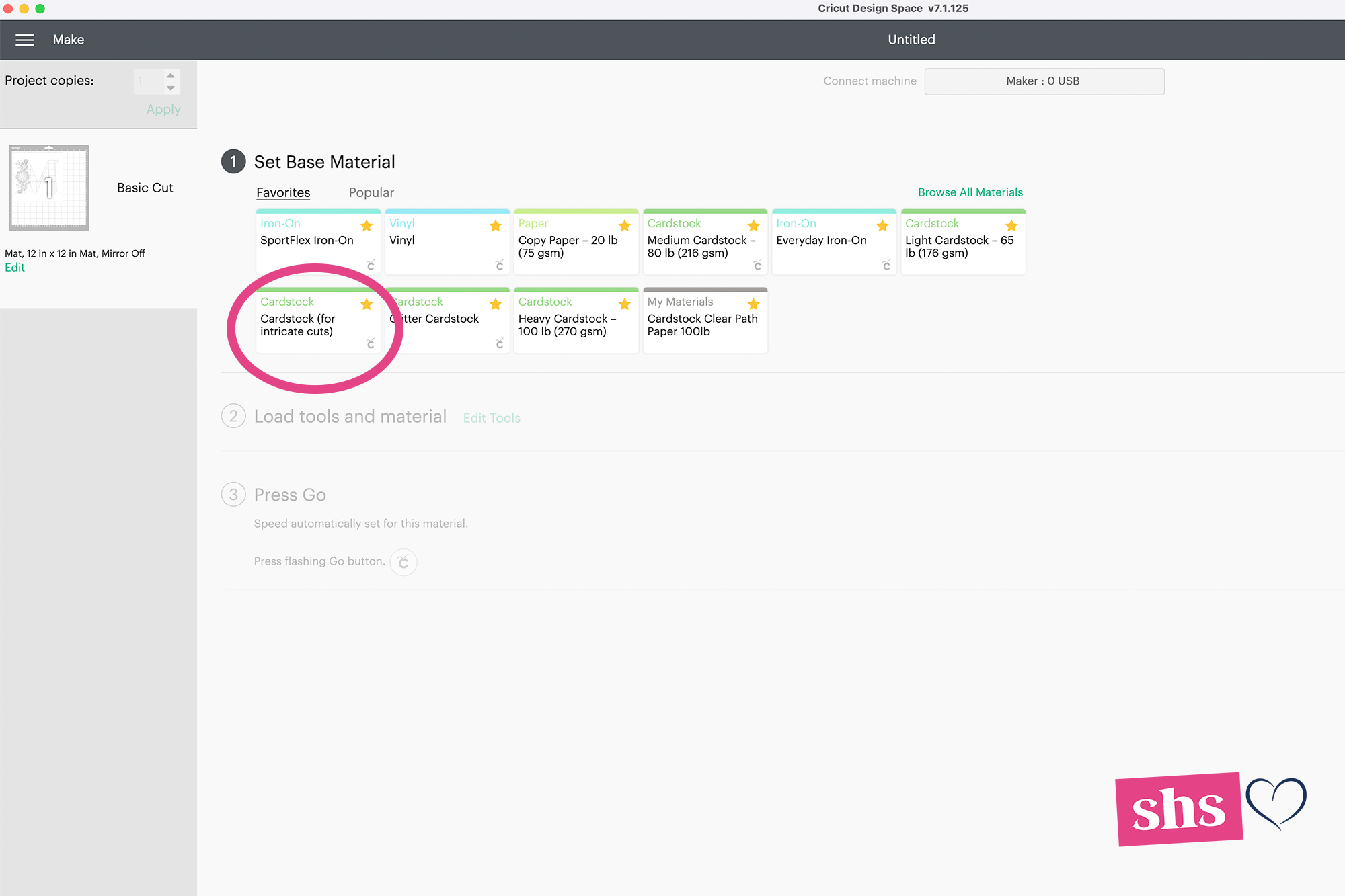1345x896 pixels.
Task: Click the Project copies number field
Action: tap(149, 81)
